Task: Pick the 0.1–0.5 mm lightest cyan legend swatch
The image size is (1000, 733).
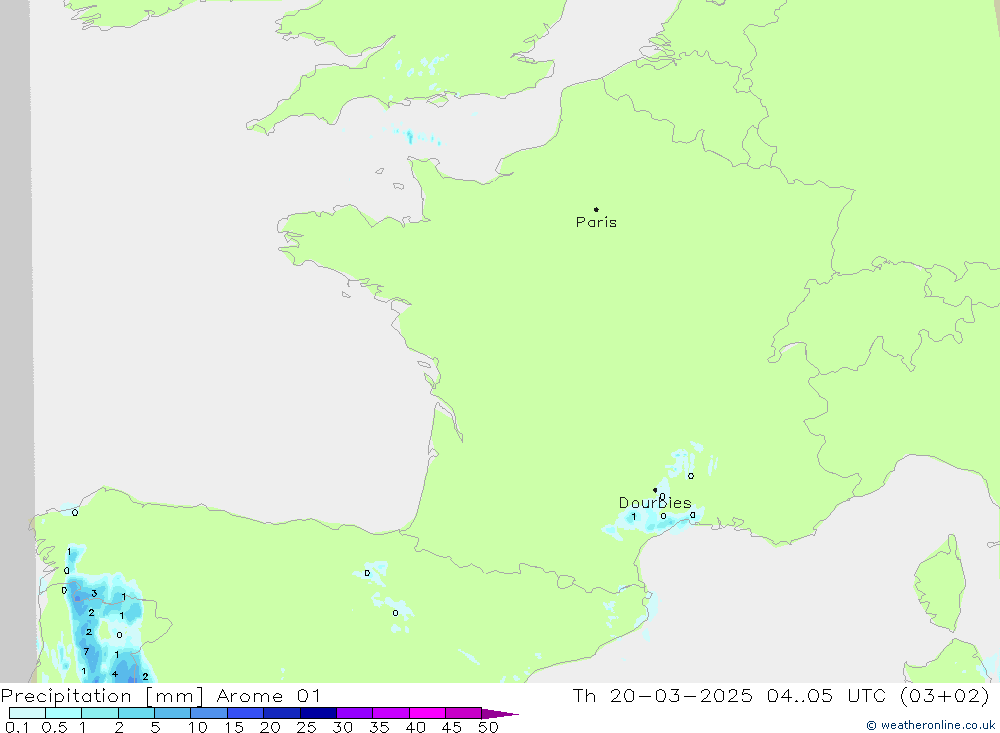Action: point(27,713)
